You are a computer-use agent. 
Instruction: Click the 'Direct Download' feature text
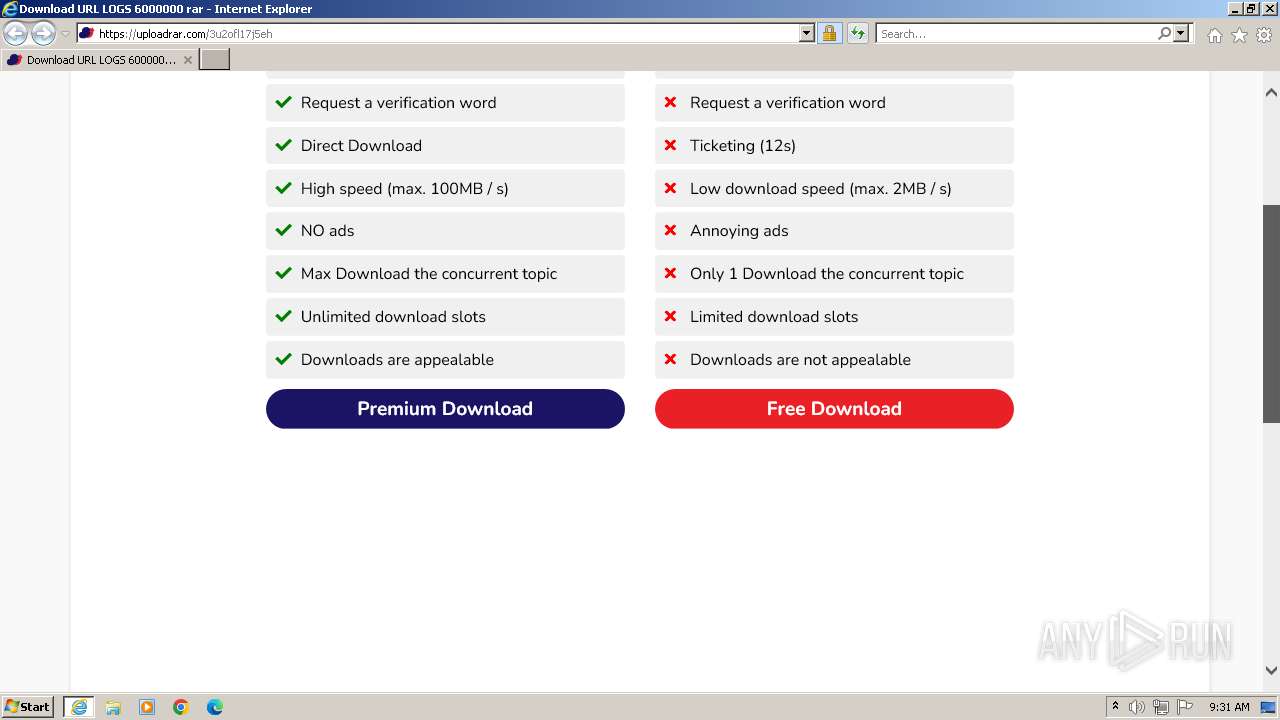point(361,146)
